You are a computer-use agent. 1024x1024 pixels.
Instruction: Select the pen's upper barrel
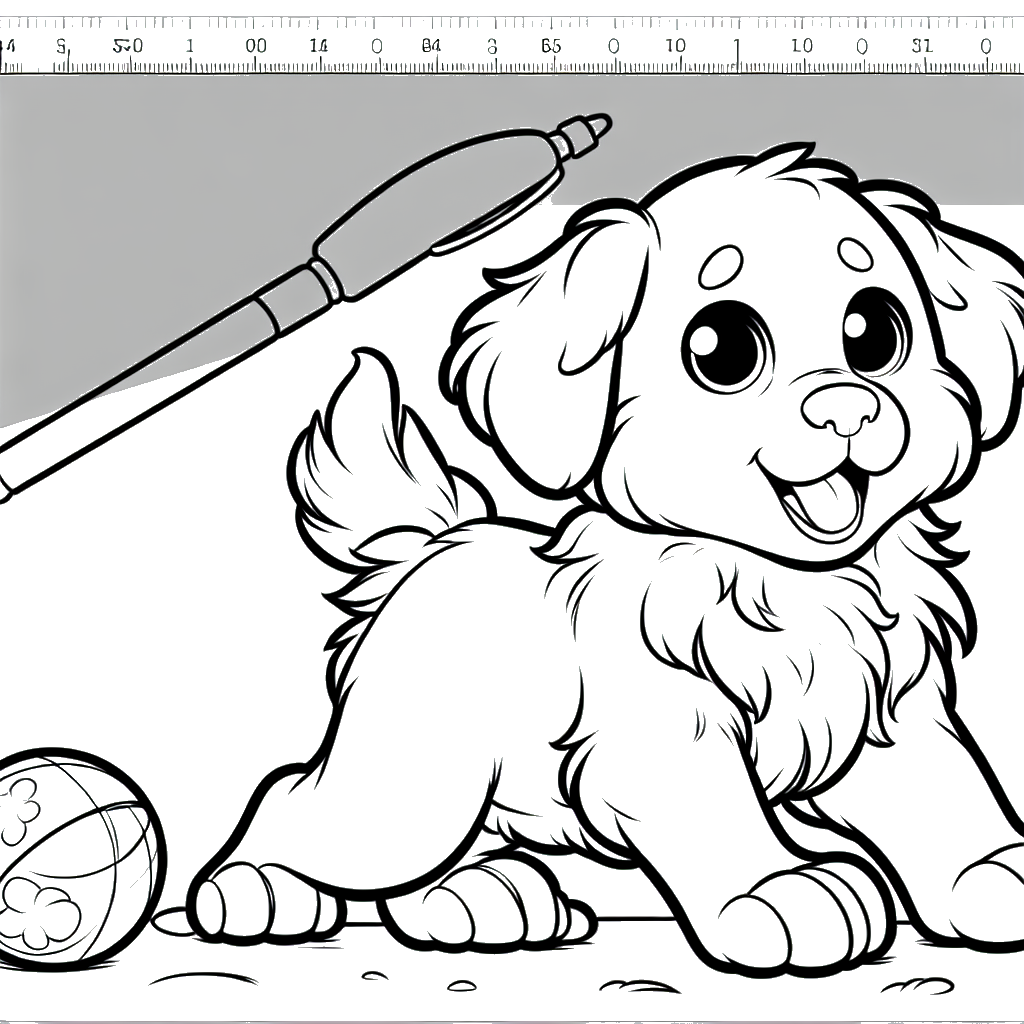pos(440,205)
